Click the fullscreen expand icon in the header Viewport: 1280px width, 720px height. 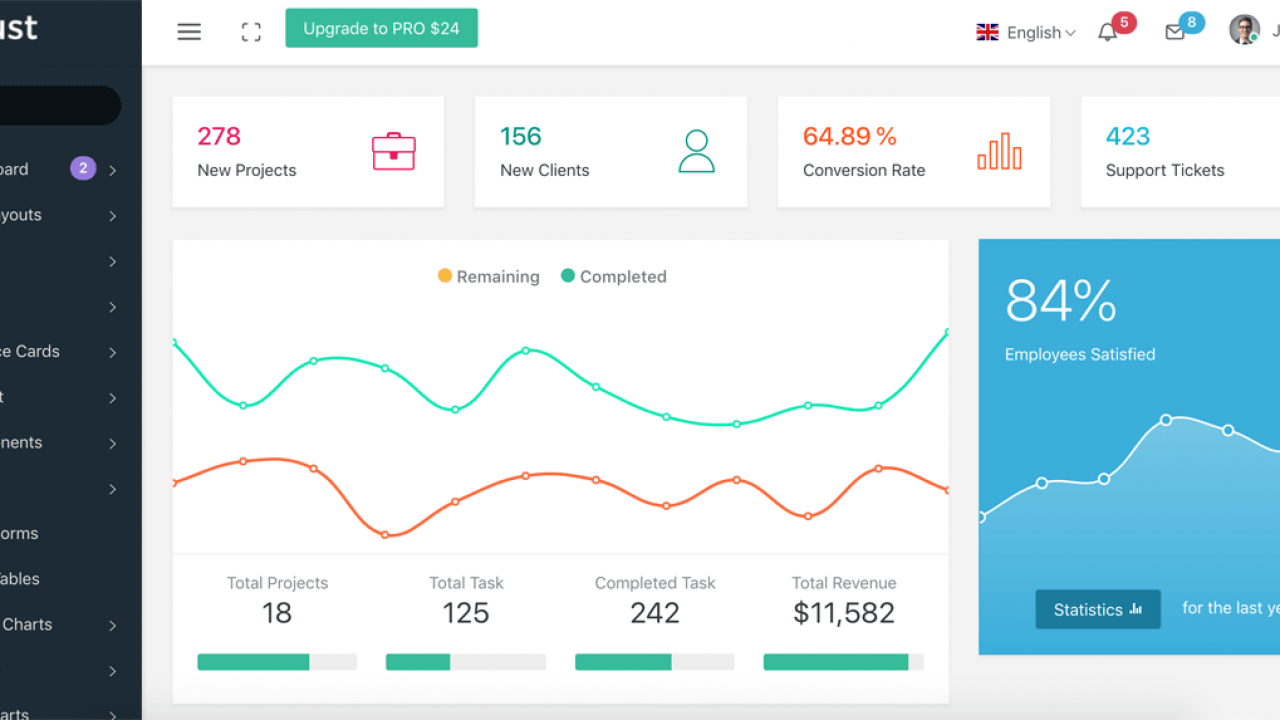pyautogui.click(x=250, y=31)
